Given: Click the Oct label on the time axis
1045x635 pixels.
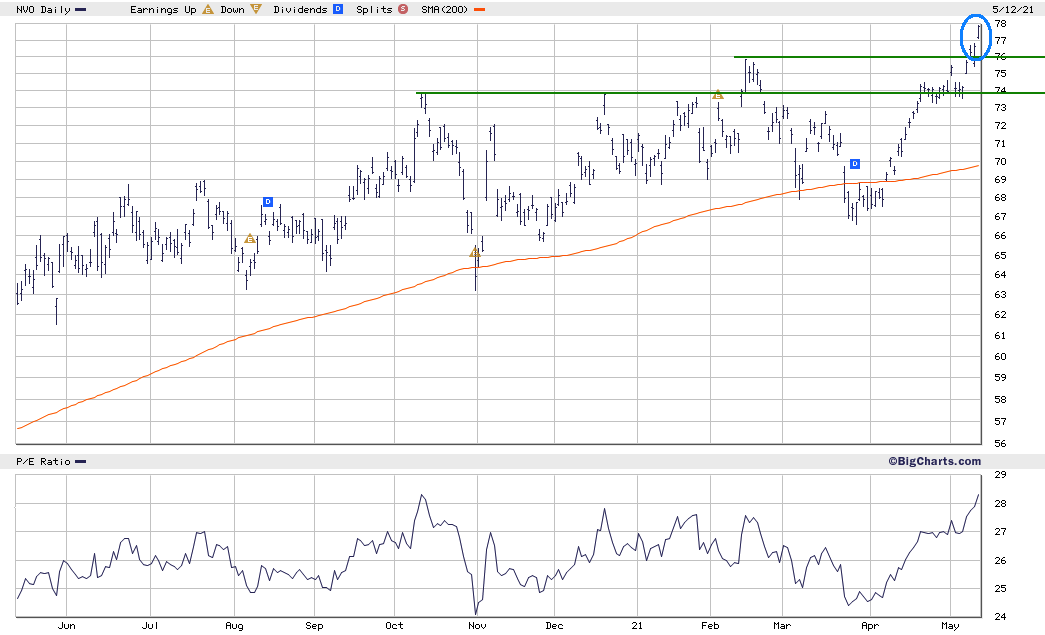Looking at the screenshot, I should click(395, 626).
